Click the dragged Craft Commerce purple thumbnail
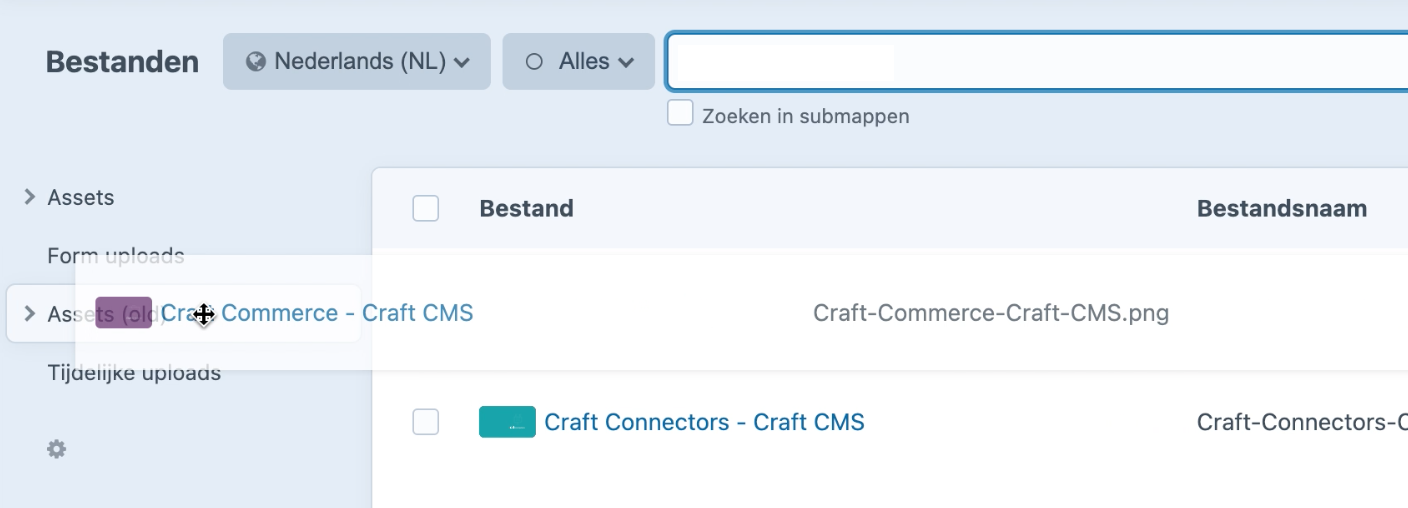Viewport: 1408px width, 508px height. pyautogui.click(x=124, y=313)
